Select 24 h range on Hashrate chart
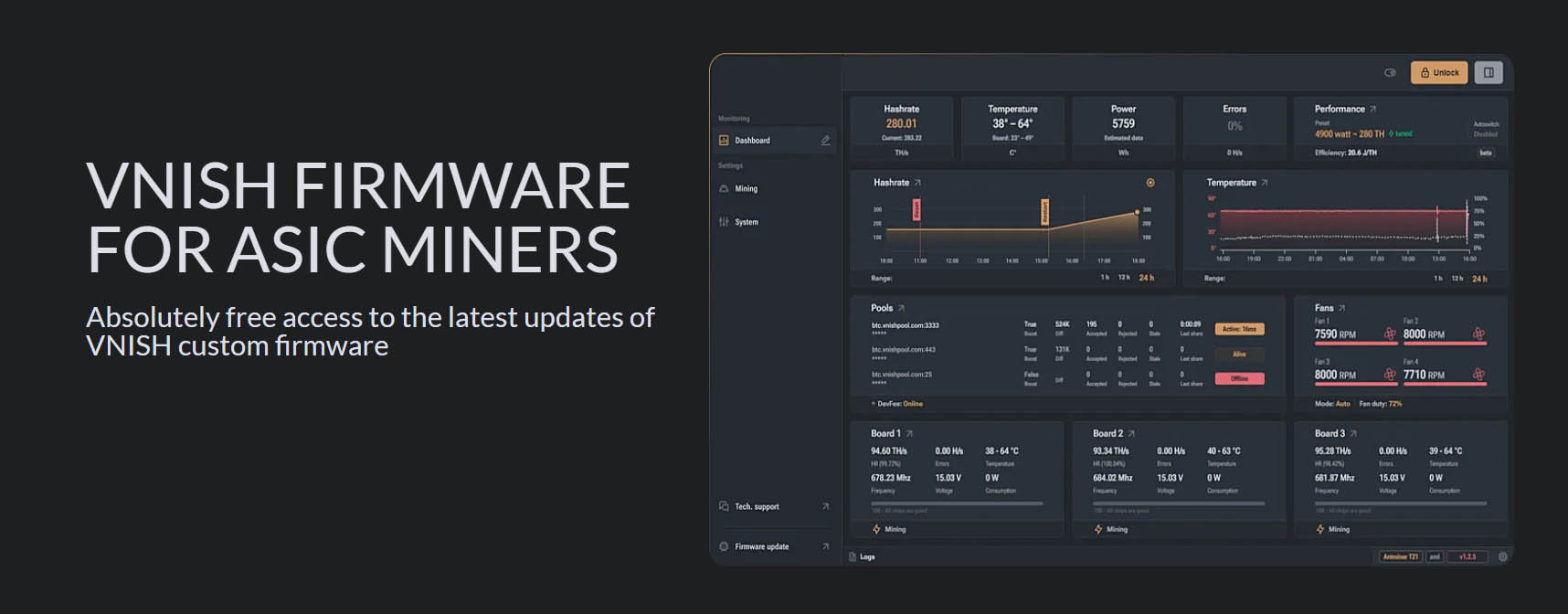 pyautogui.click(x=1146, y=278)
